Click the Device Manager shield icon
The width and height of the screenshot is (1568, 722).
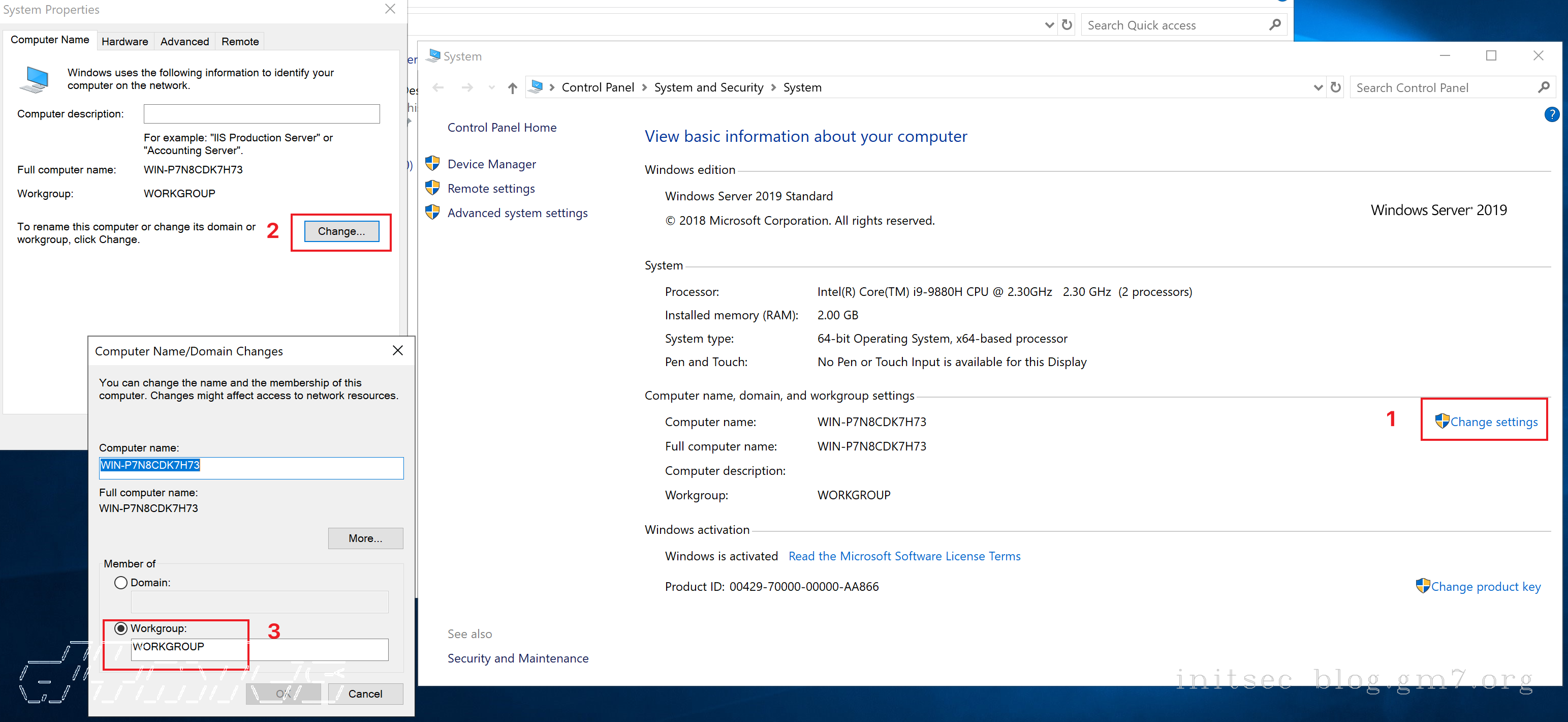(433, 163)
